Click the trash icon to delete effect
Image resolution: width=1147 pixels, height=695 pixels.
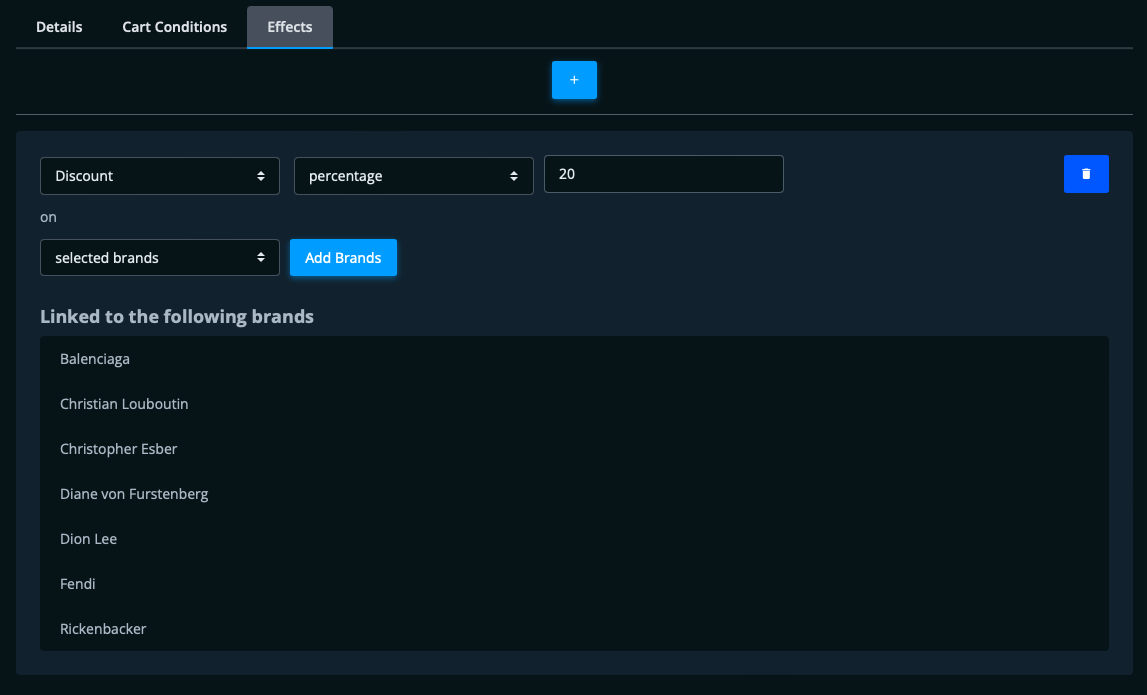point(1086,174)
